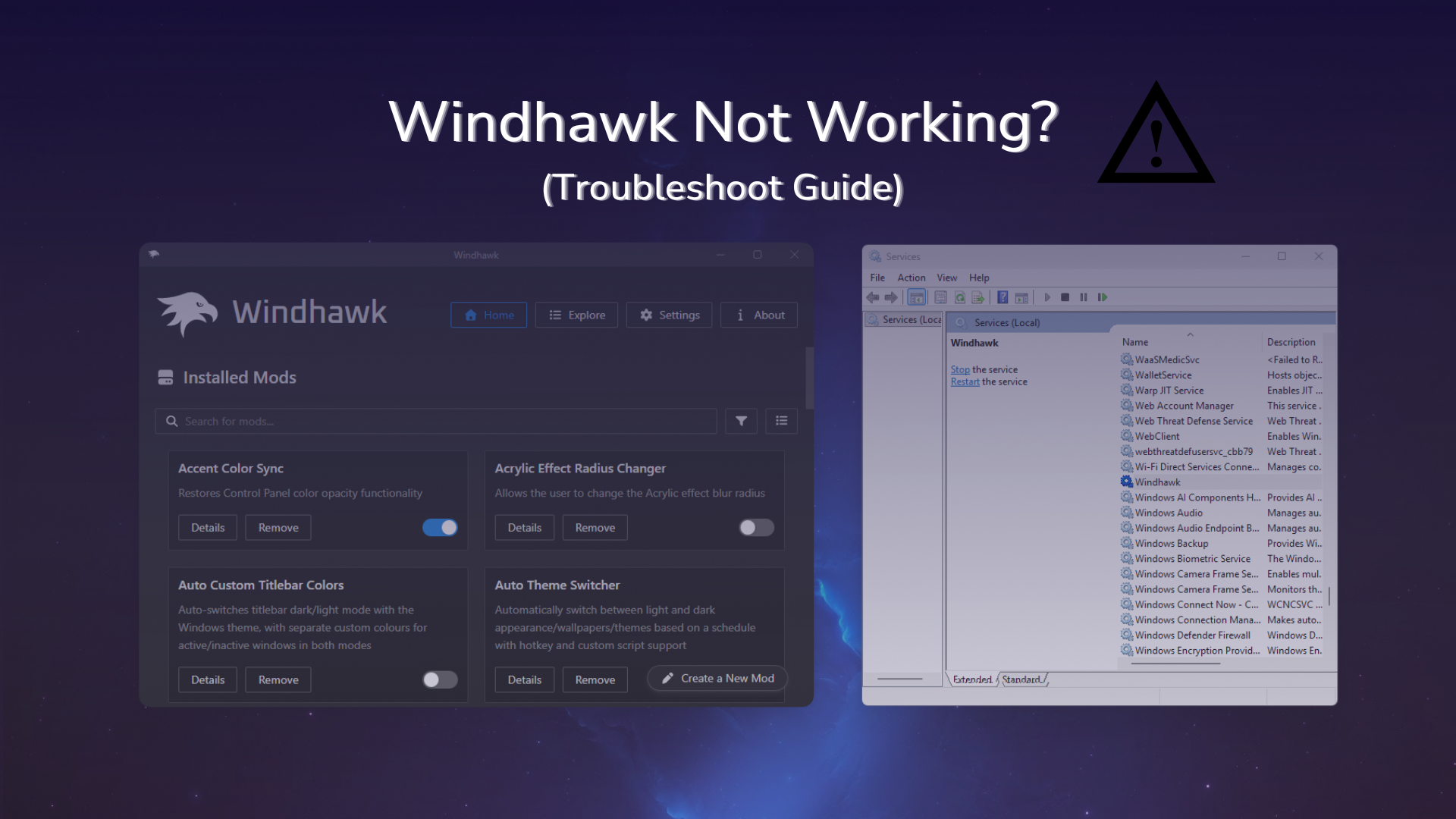This screenshot has height=819, width=1456.
Task: Click the Windhawk service gear icon
Action: tap(1127, 482)
